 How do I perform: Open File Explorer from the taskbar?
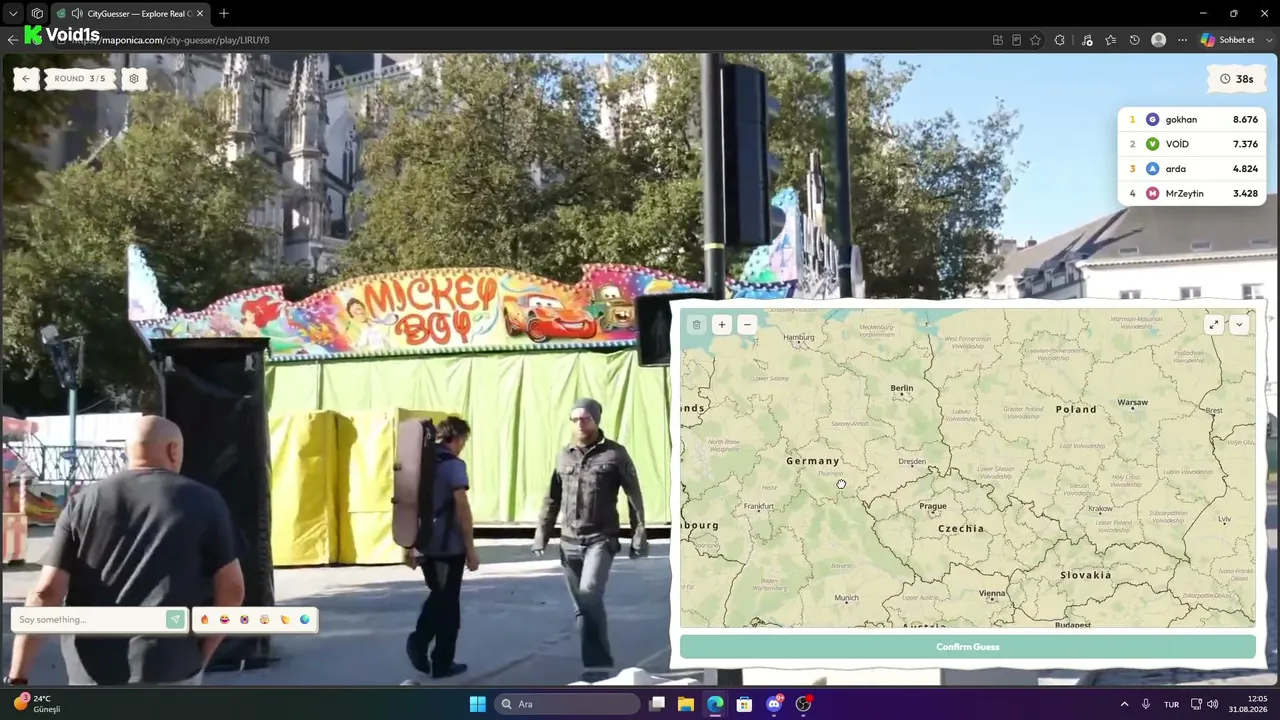[x=686, y=704]
